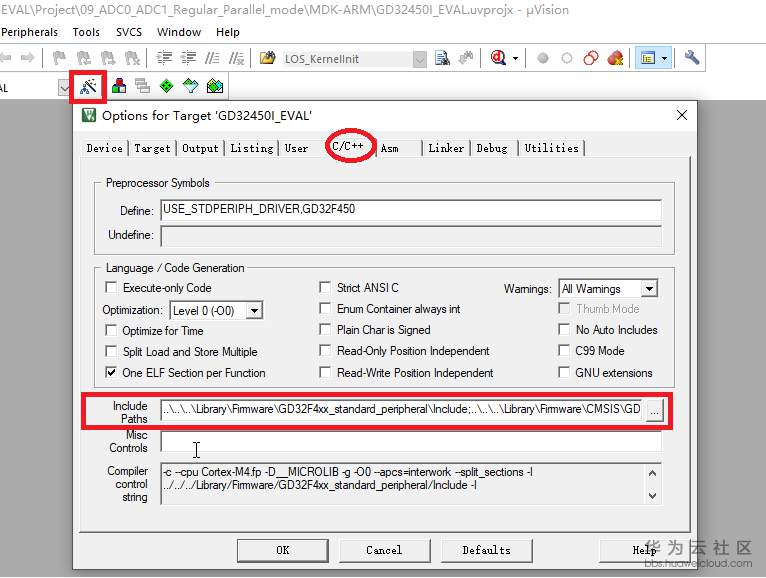Open Manage Run-Time Environment green diamond icon
Screen dimensions: 766x578
click(x=167, y=86)
